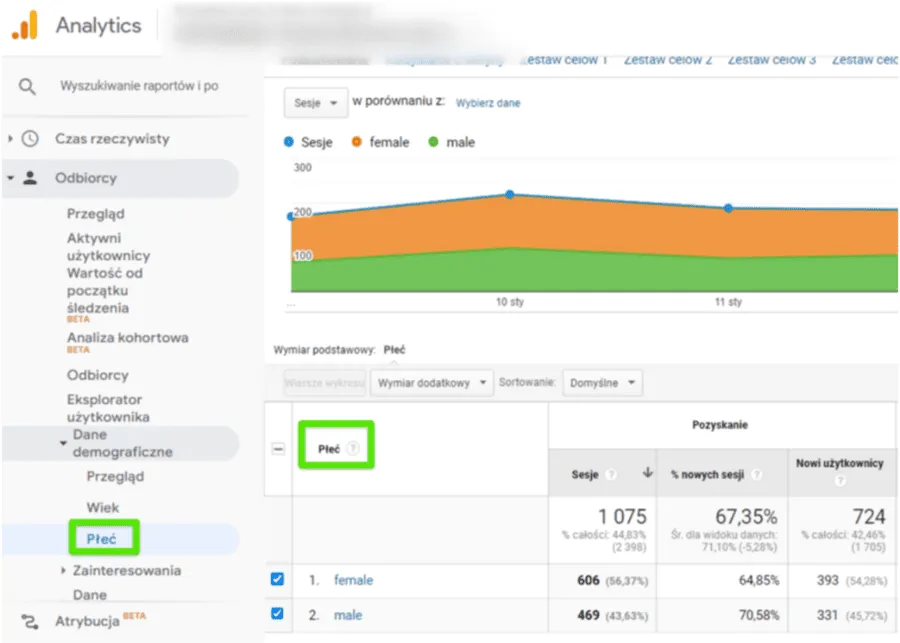Click the help icon for Nowi użytkownicy
The image size is (900, 643).
[x=840, y=480]
